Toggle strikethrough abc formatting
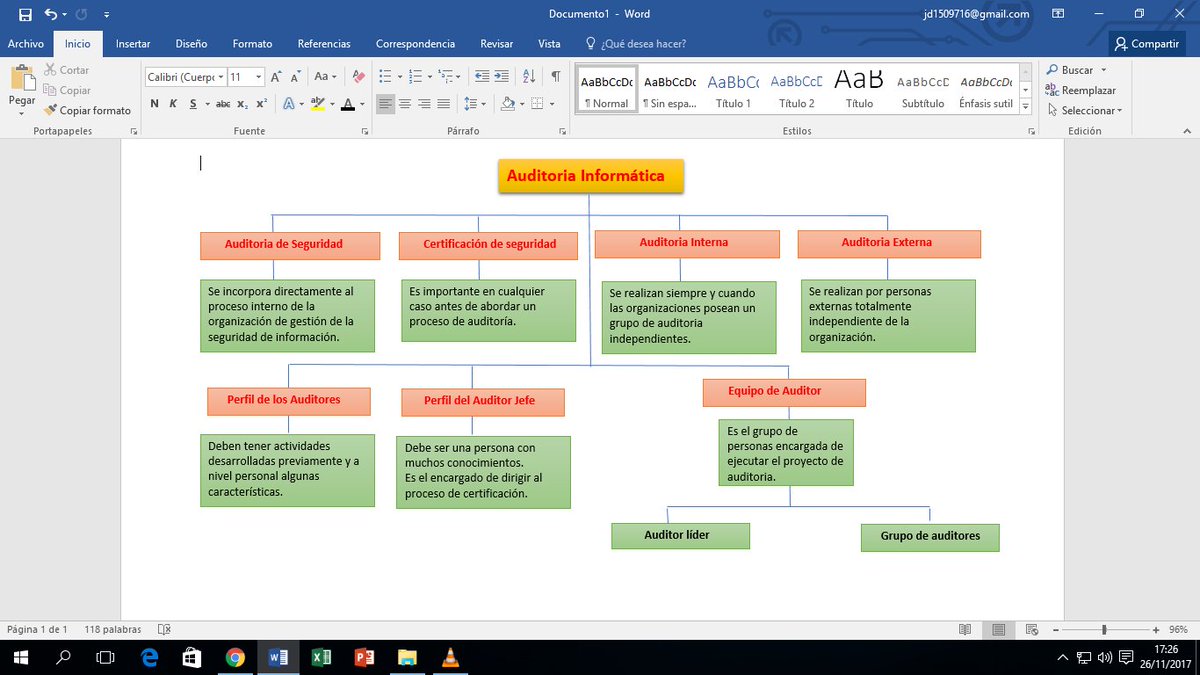Viewport: 1200px width, 675px height. (x=222, y=103)
